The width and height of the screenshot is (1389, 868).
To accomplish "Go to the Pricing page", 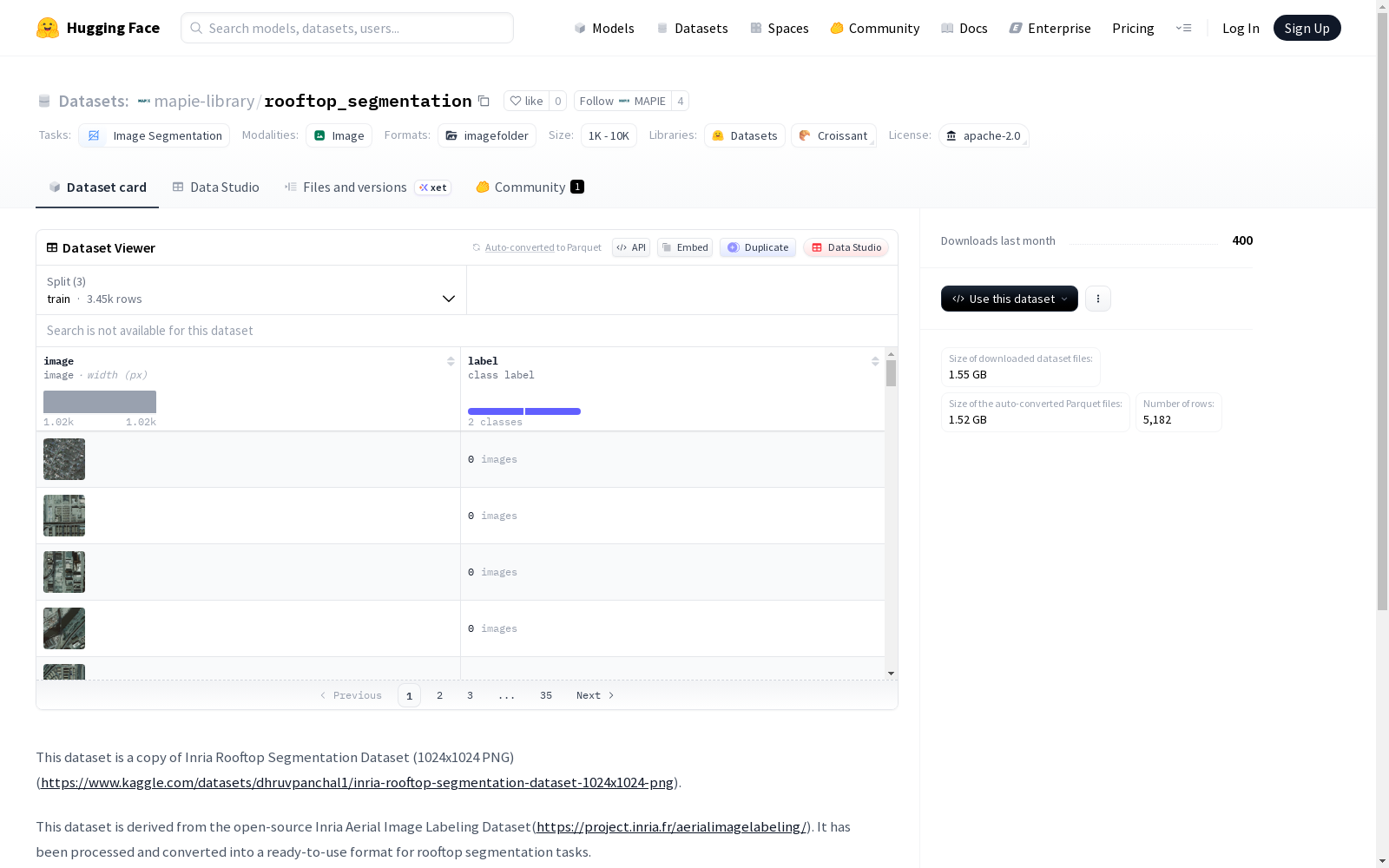I will [x=1133, y=28].
